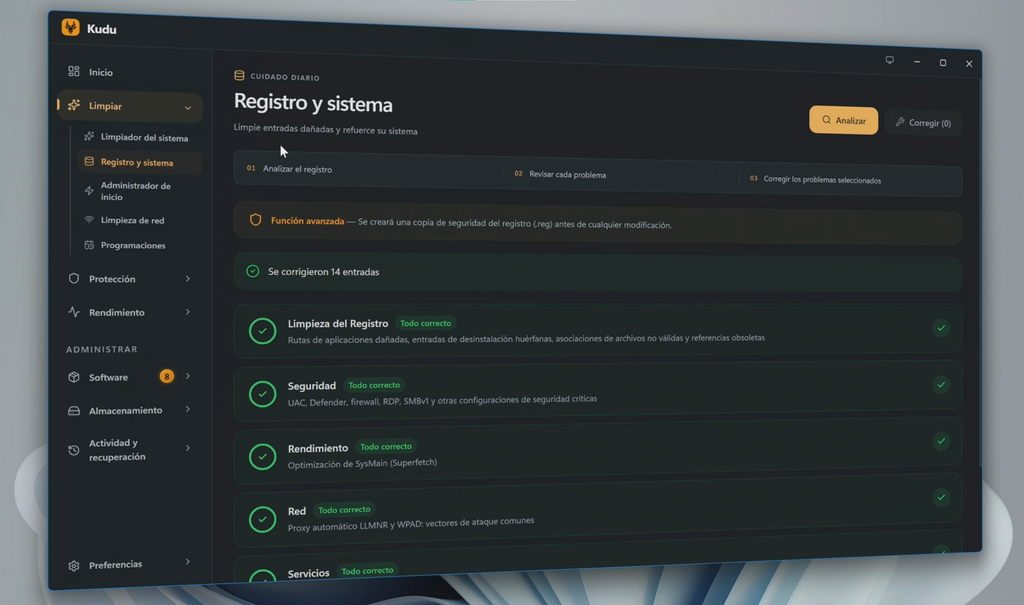The height and width of the screenshot is (605, 1024).
Task: Click Programaciones clock icon
Action: pyautogui.click(x=89, y=245)
